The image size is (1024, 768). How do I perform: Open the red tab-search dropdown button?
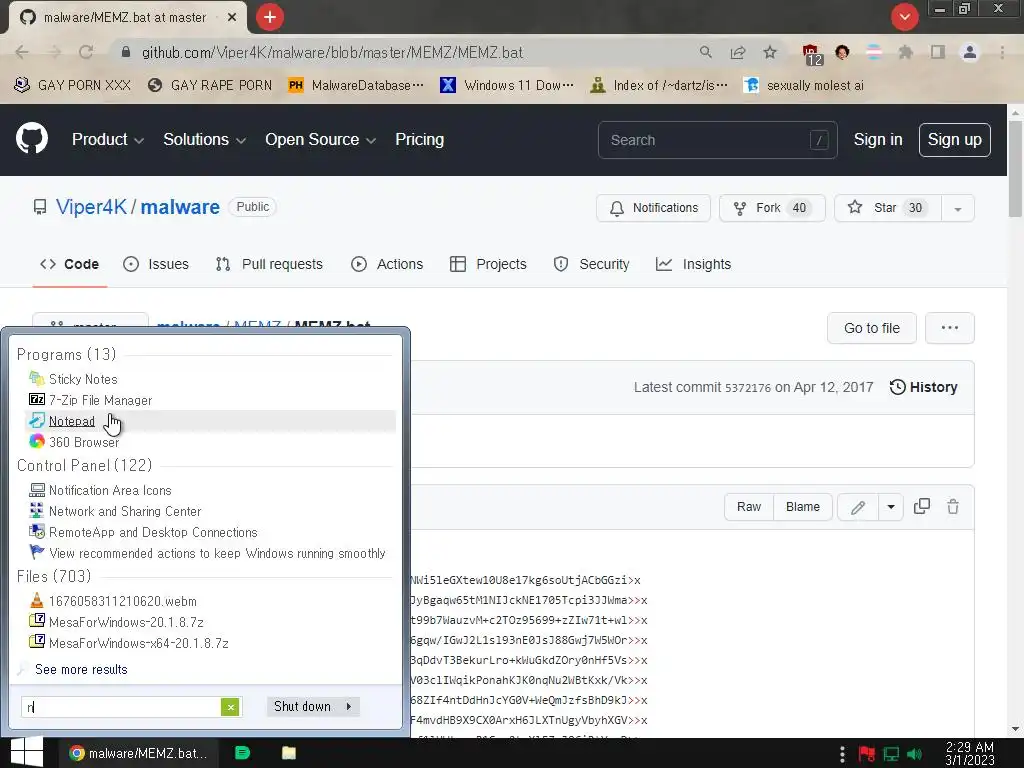(904, 17)
